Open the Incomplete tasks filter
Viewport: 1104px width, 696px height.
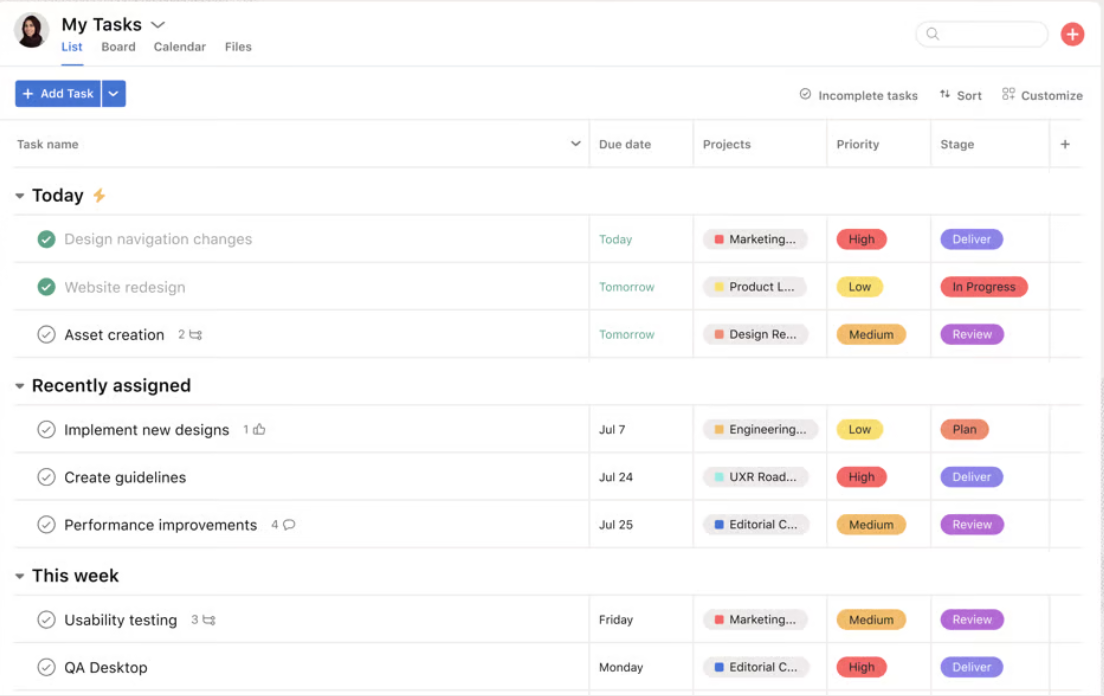point(858,95)
